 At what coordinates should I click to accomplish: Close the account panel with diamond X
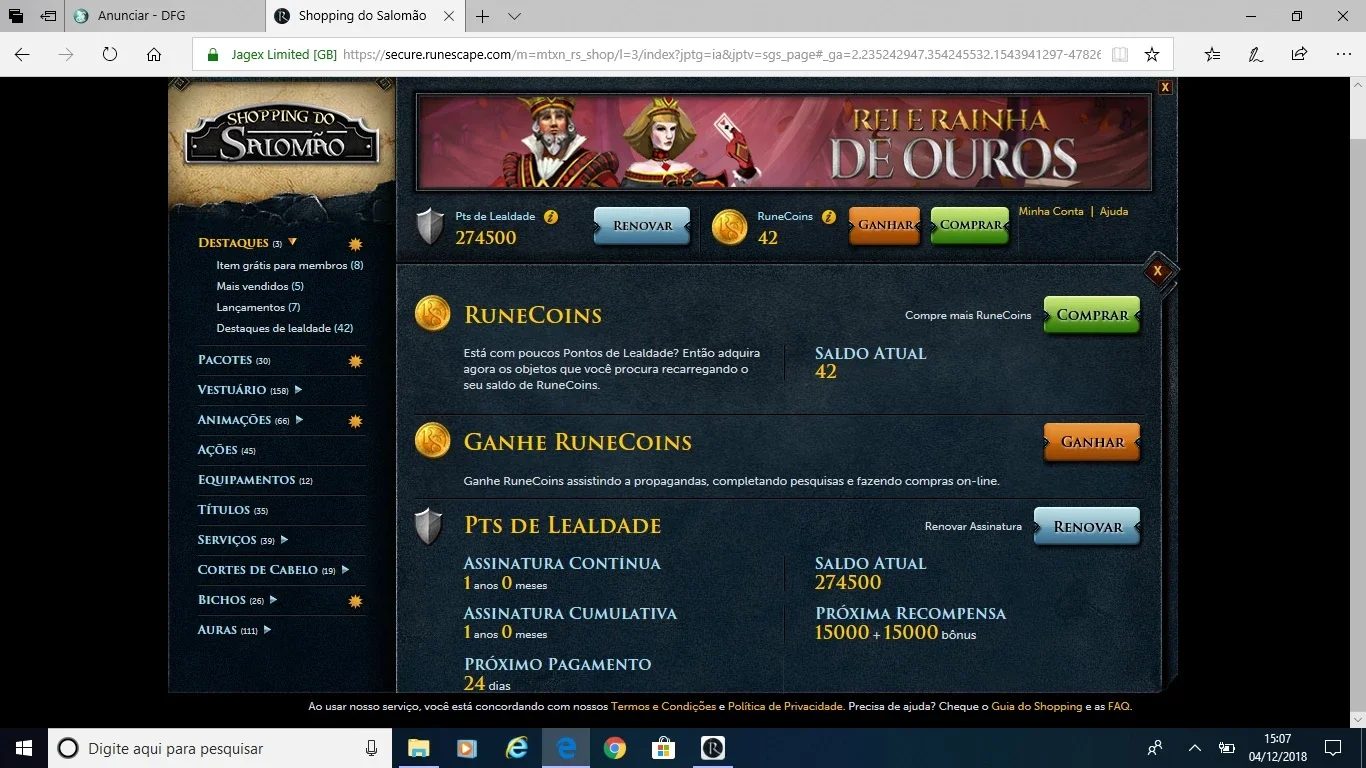pos(1158,271)
